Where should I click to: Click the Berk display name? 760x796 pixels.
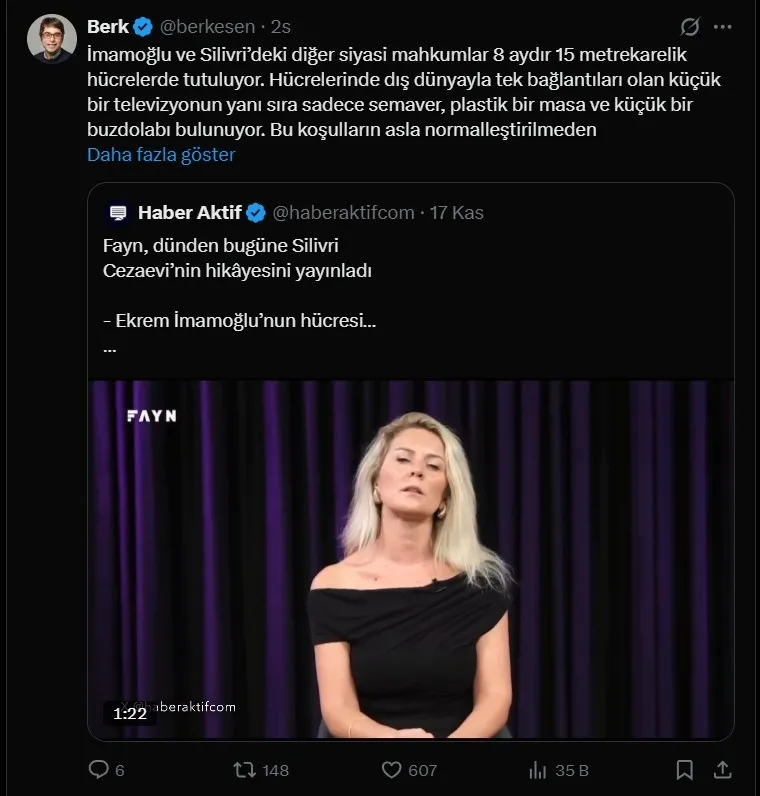[108, 27]
